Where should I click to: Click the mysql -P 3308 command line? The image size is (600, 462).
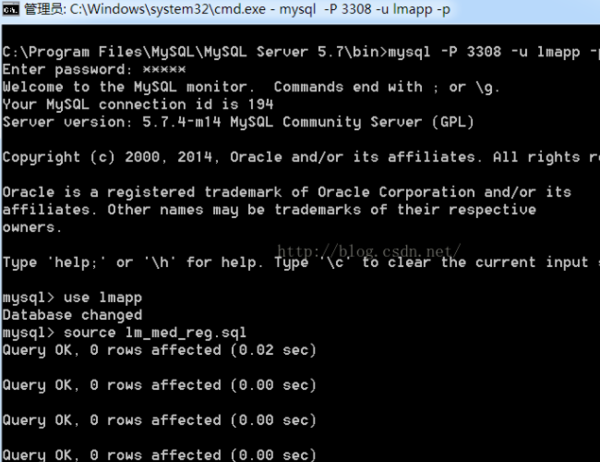pos(300,51)
